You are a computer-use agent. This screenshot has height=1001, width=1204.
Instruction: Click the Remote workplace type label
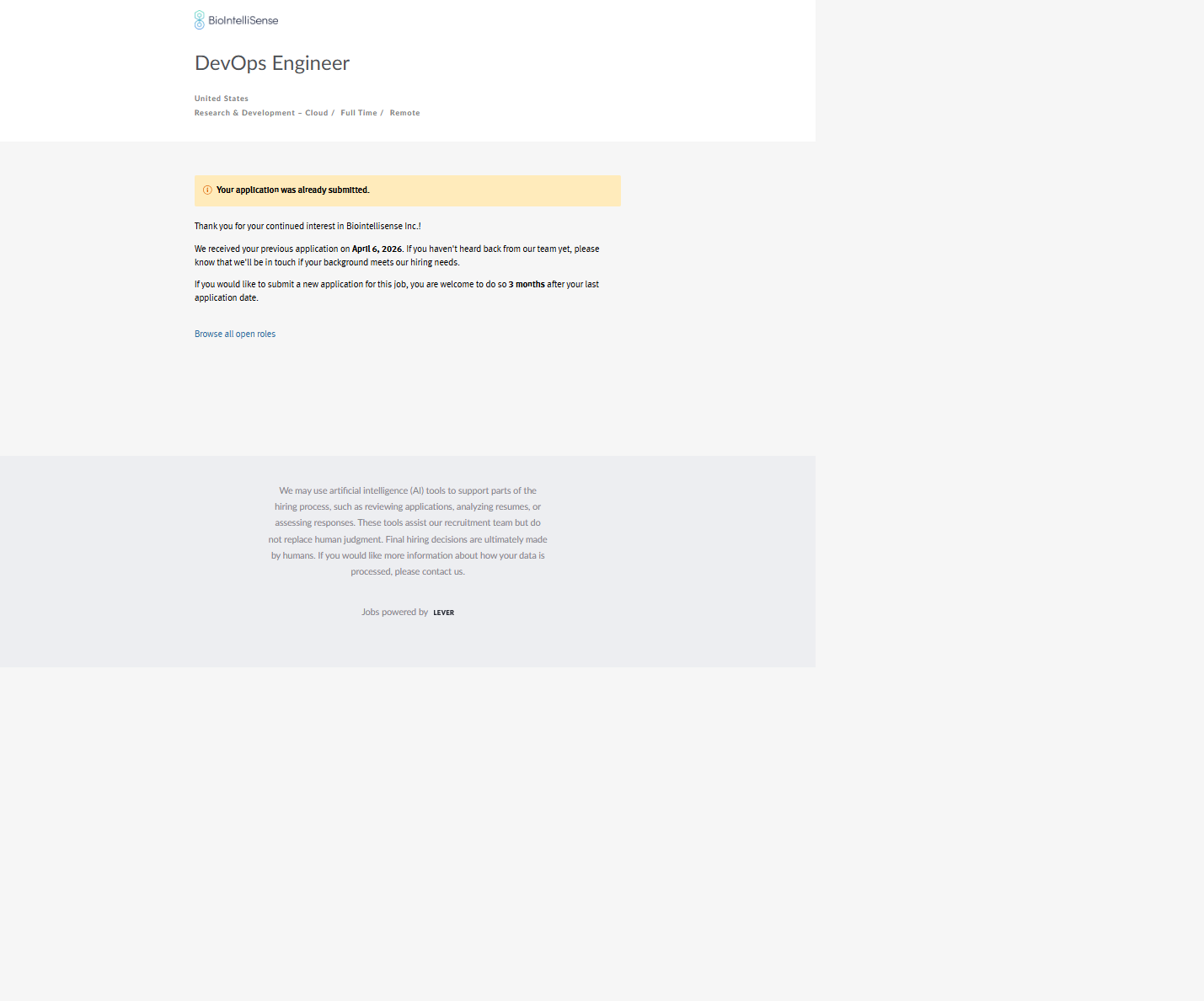click(x=404, y=113)
